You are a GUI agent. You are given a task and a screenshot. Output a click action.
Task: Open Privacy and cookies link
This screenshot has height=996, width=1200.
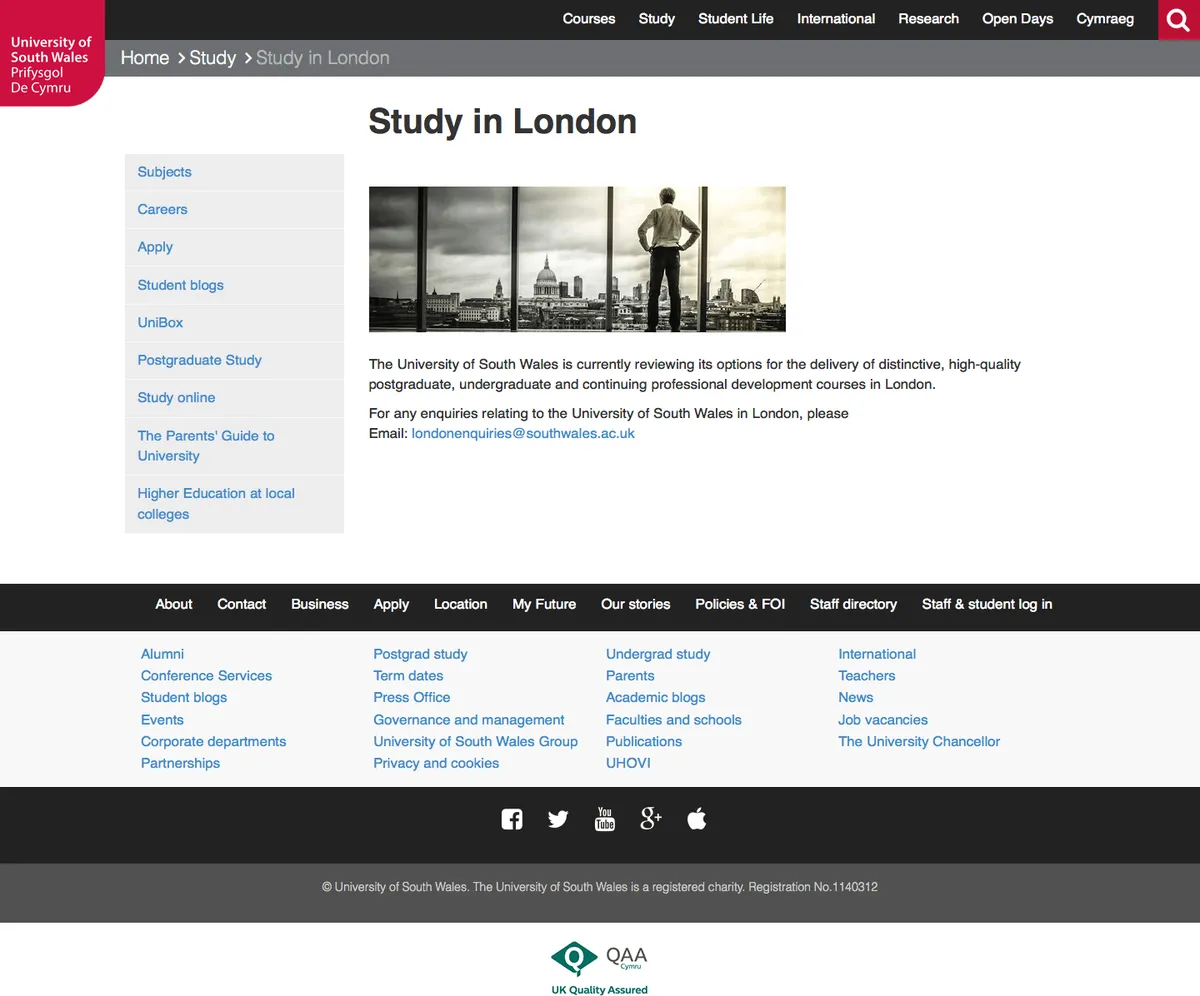tap(436, 763)
